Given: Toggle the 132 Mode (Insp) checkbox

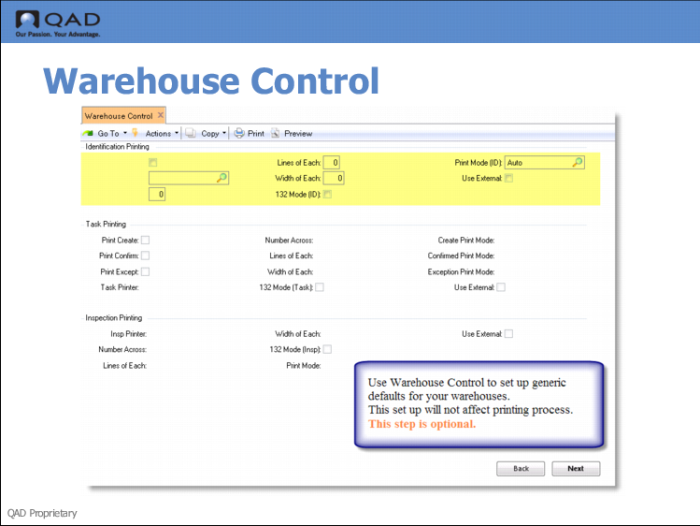Looking at the screenshot, I should pyautogui.click(x=328, y=349).
